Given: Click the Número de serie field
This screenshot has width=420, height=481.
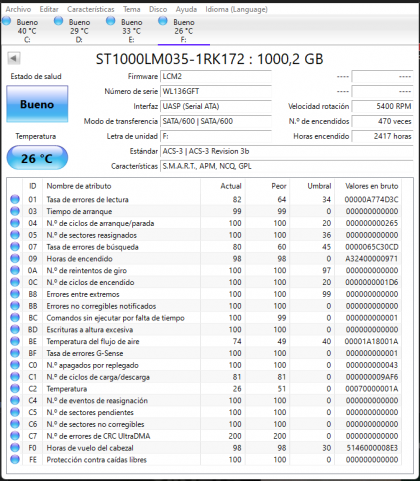Looking at the screenshot, I should coord(216,91).
